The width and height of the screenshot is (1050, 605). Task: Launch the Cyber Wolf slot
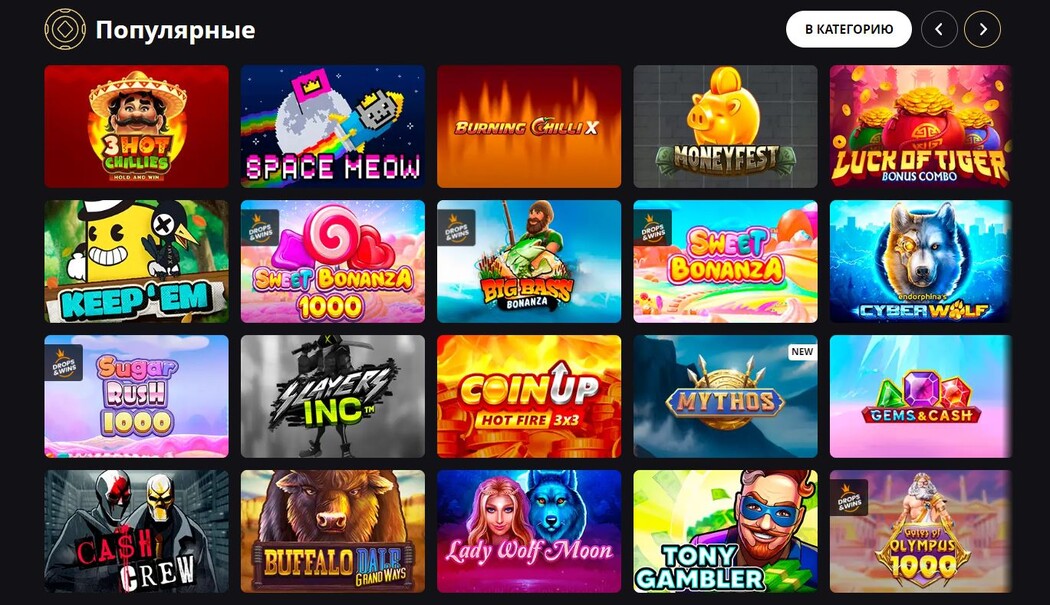tap(921, 261)
